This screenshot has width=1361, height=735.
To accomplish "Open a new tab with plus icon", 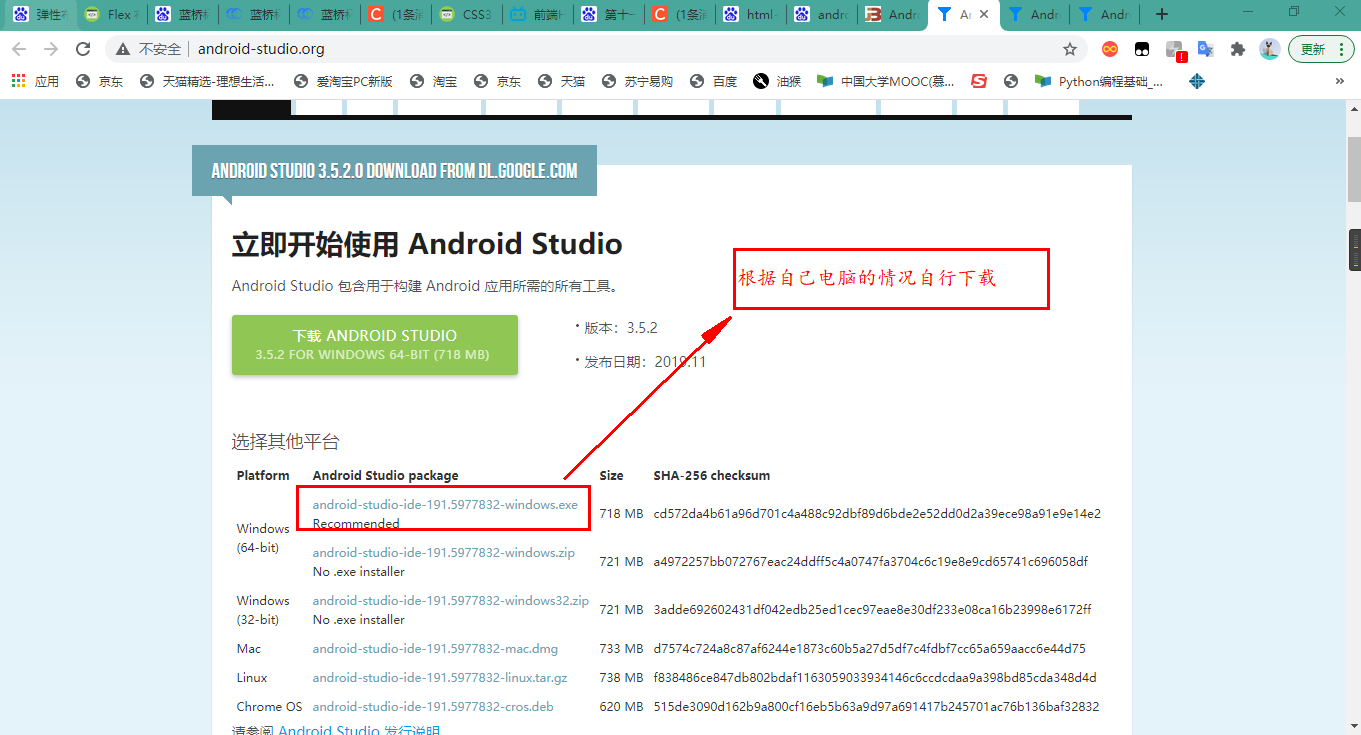I will click(1161, 15).
